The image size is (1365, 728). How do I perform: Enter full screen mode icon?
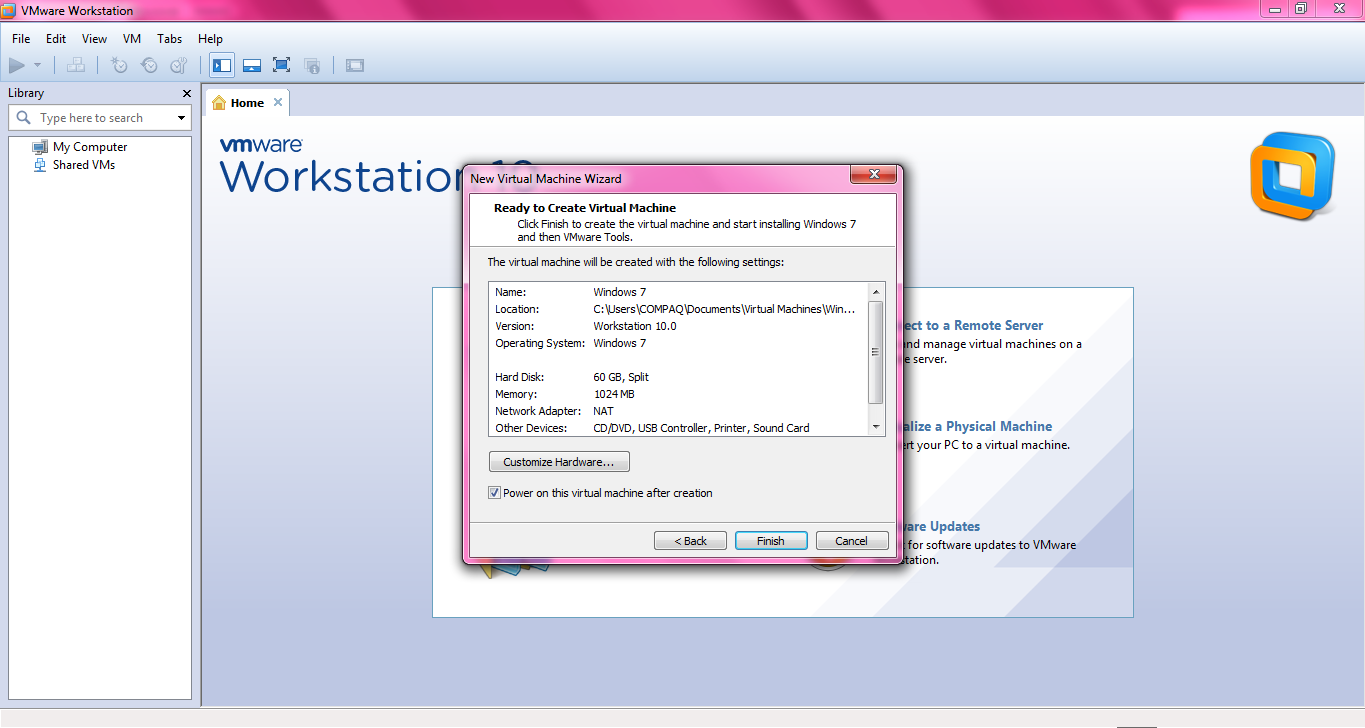pos(282,66)
